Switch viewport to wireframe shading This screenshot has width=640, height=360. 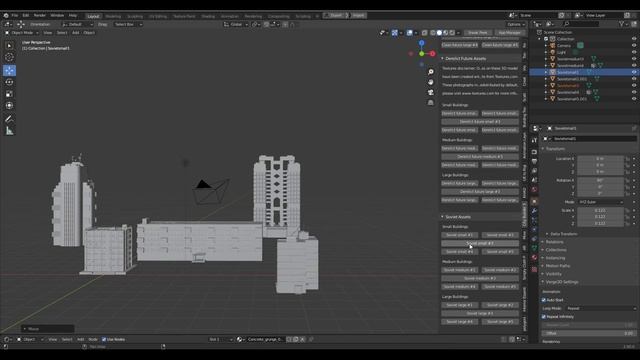[x=433, y=33]
